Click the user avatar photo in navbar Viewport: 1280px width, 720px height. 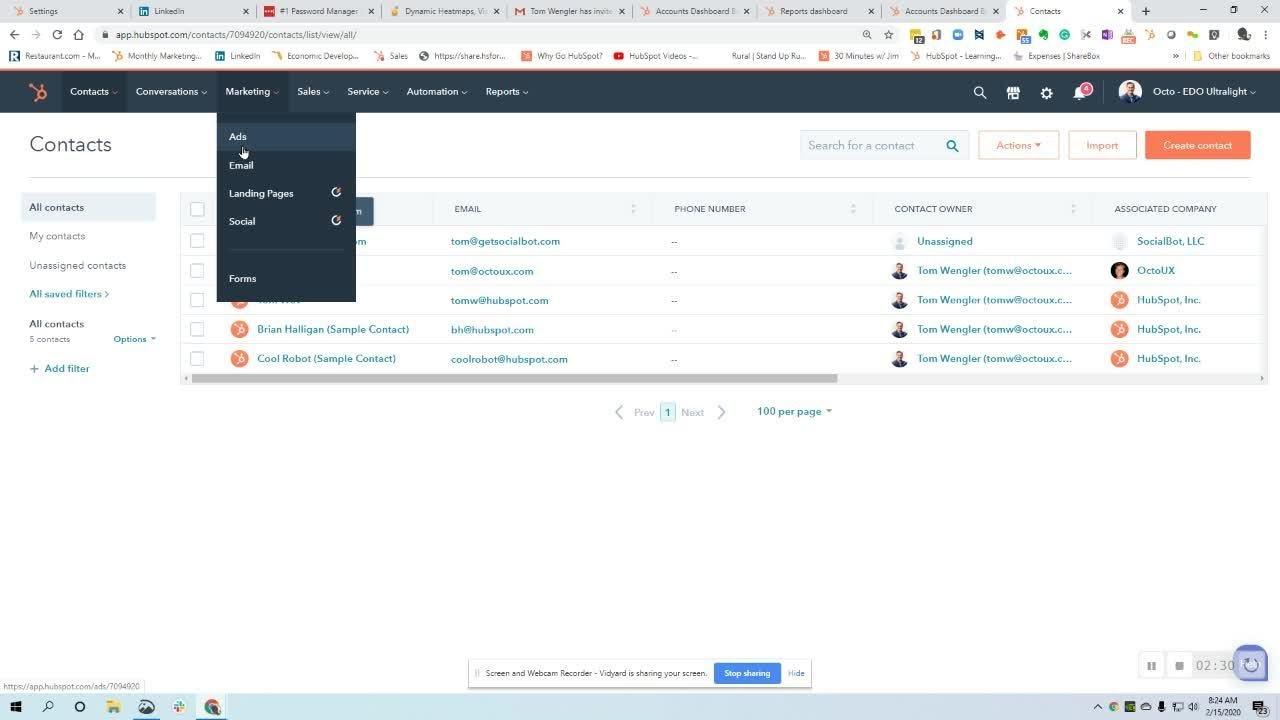click(1130, 92)
